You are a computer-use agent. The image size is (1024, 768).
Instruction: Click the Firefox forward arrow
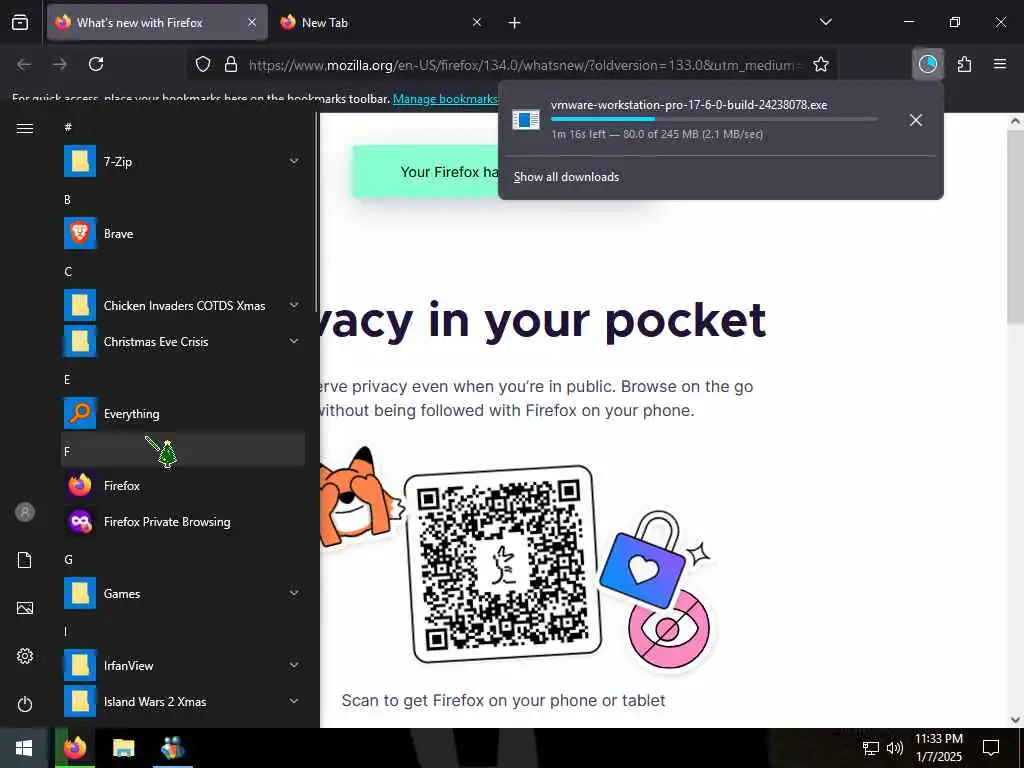[x=60, y=64]
